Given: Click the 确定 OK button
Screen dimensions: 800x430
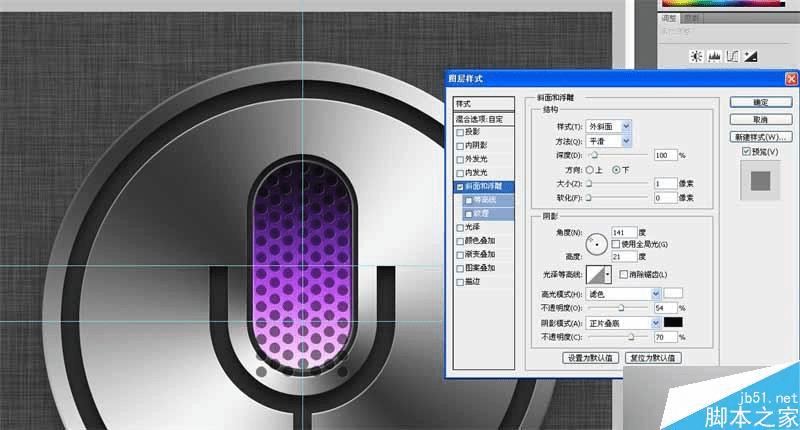Looking at the screenshot, I should (761, 103).
